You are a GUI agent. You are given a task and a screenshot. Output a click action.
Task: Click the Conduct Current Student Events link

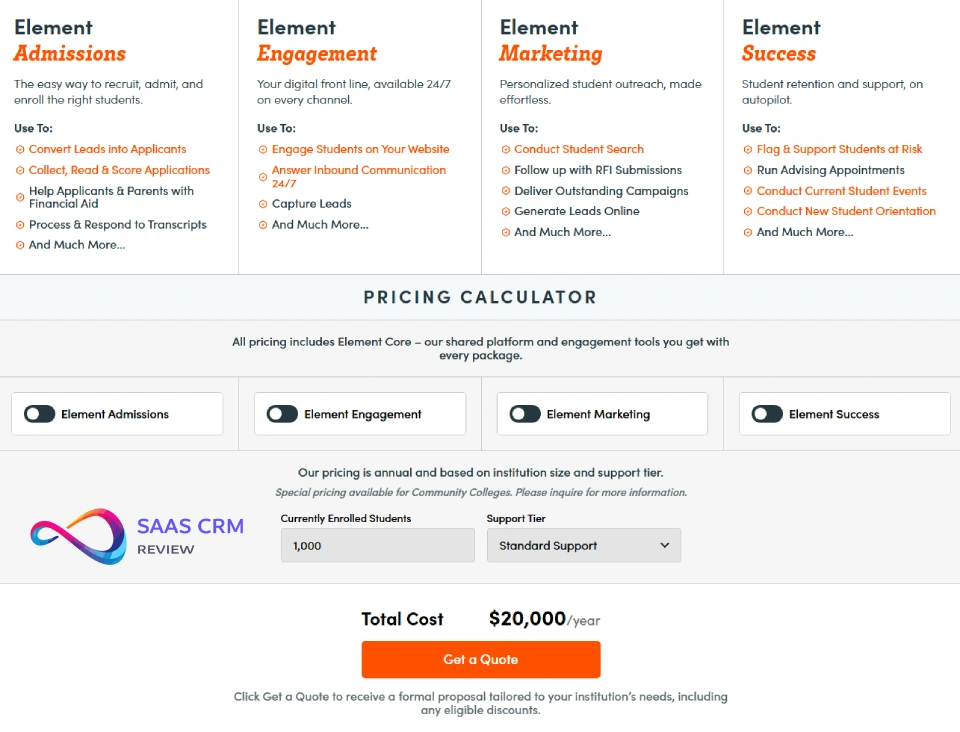pos(841,191)
